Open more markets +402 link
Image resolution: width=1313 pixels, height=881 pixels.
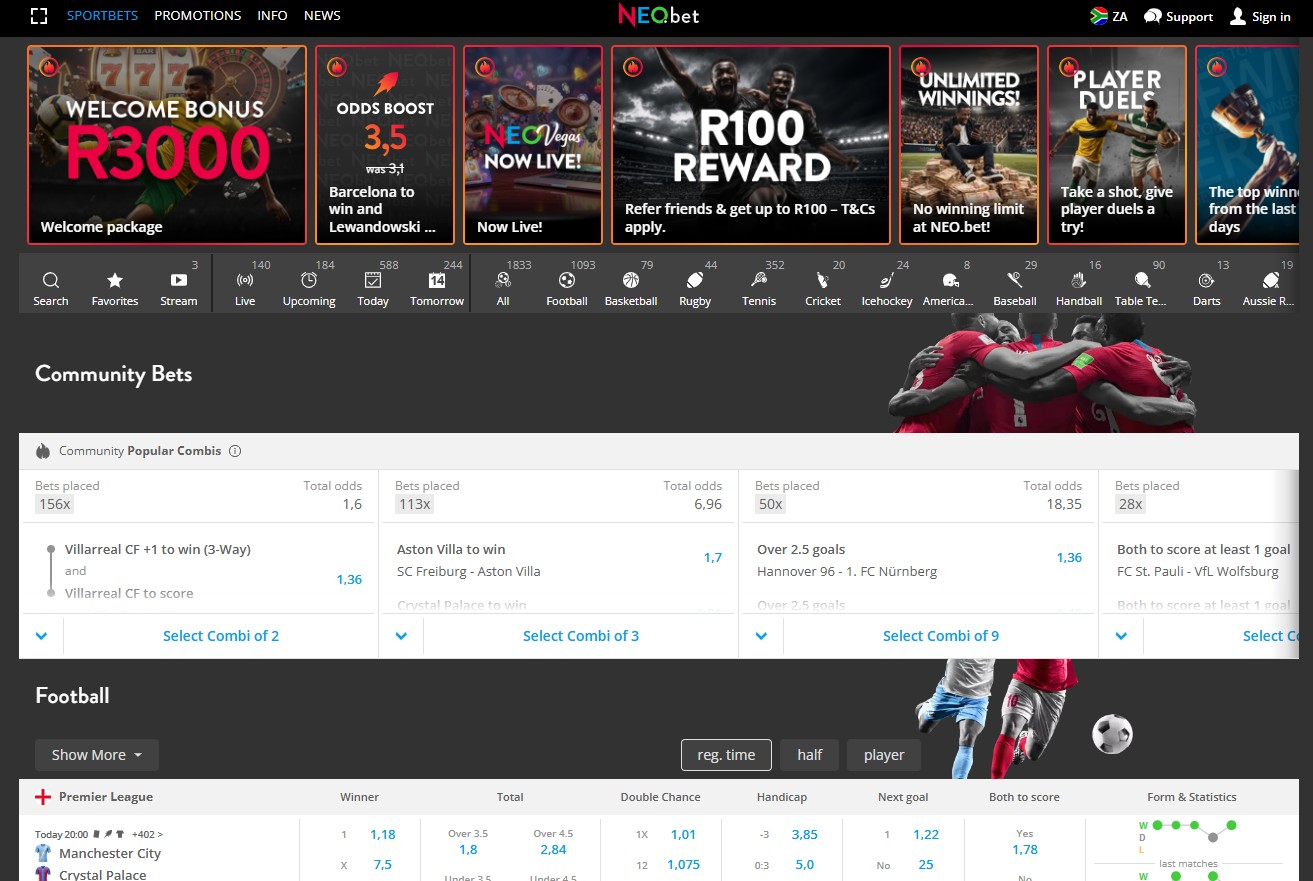pos(147,834)
